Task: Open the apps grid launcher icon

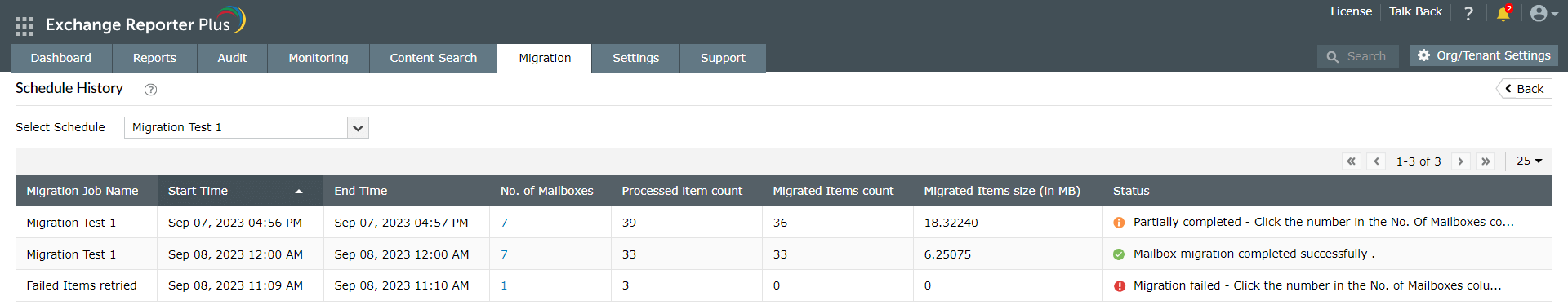Action: click(x=24, y=26)
